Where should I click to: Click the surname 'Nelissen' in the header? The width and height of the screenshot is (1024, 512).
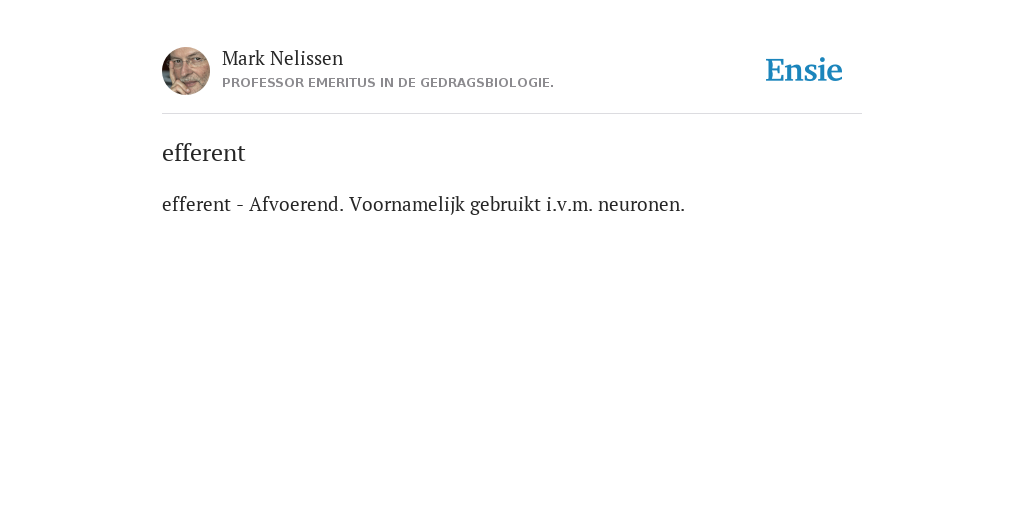pos(306,58)
